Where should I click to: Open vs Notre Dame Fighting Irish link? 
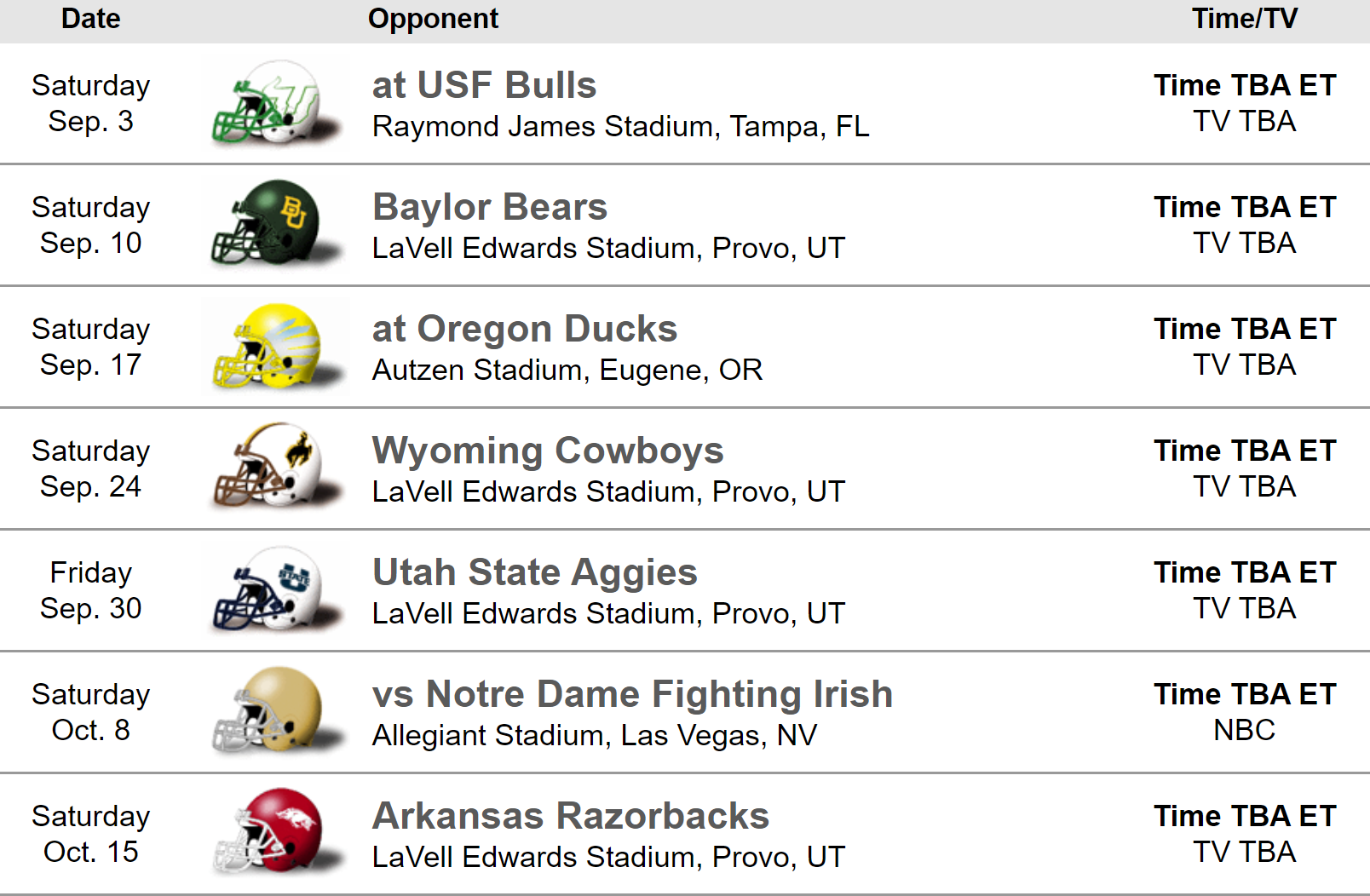(632, 694)
